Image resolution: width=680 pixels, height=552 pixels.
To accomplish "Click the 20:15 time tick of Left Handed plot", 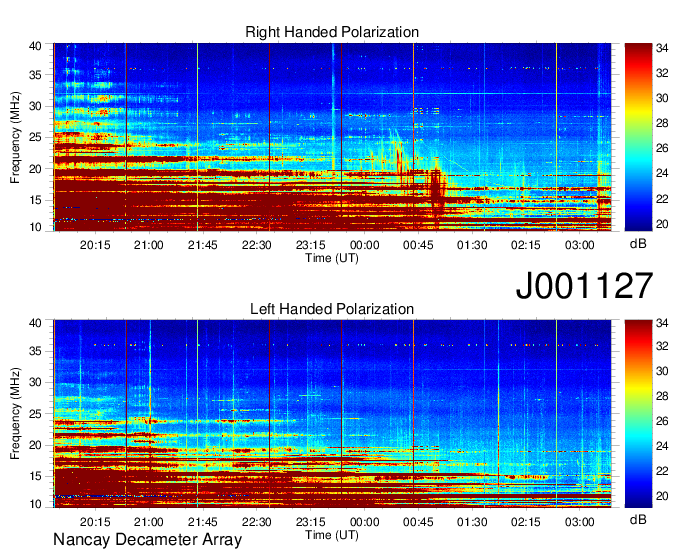I will point(95,522).
